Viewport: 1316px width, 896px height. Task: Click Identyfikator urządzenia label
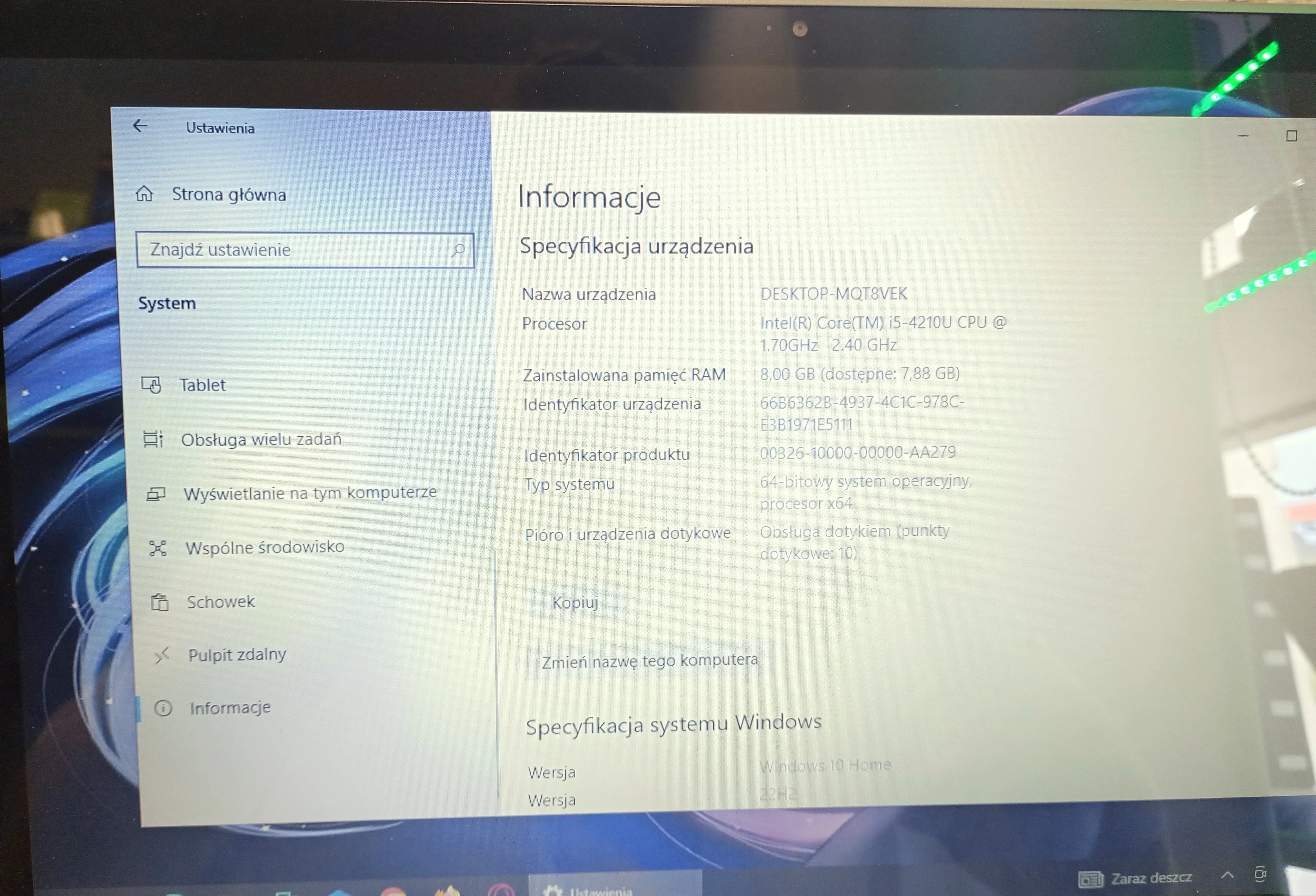pyautogui.click(x=612, y=404)
